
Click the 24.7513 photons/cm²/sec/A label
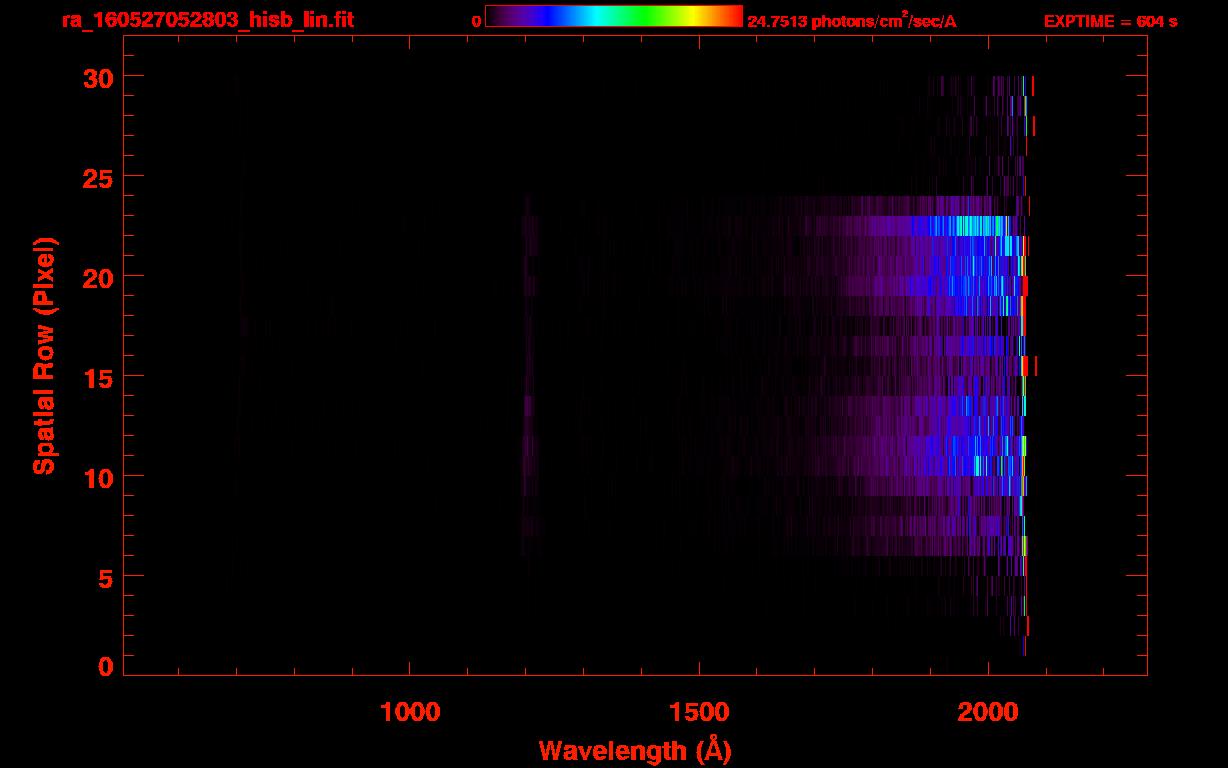point(852,21)
